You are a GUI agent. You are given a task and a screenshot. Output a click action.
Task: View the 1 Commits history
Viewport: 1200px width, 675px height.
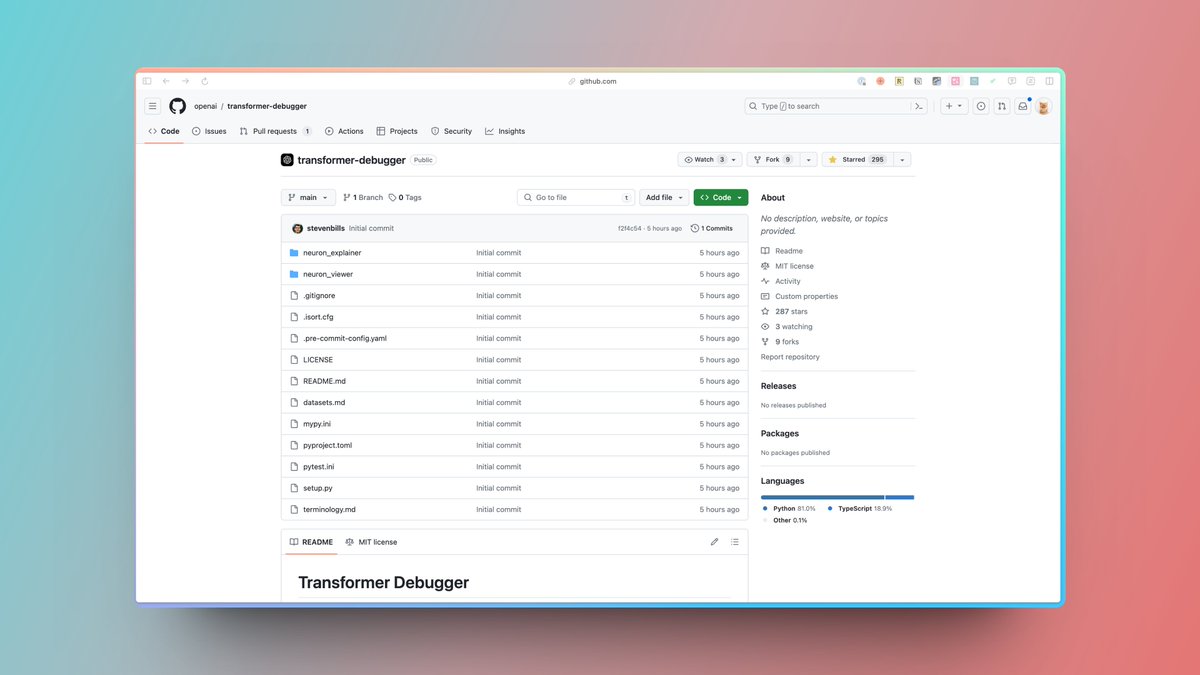712,228
